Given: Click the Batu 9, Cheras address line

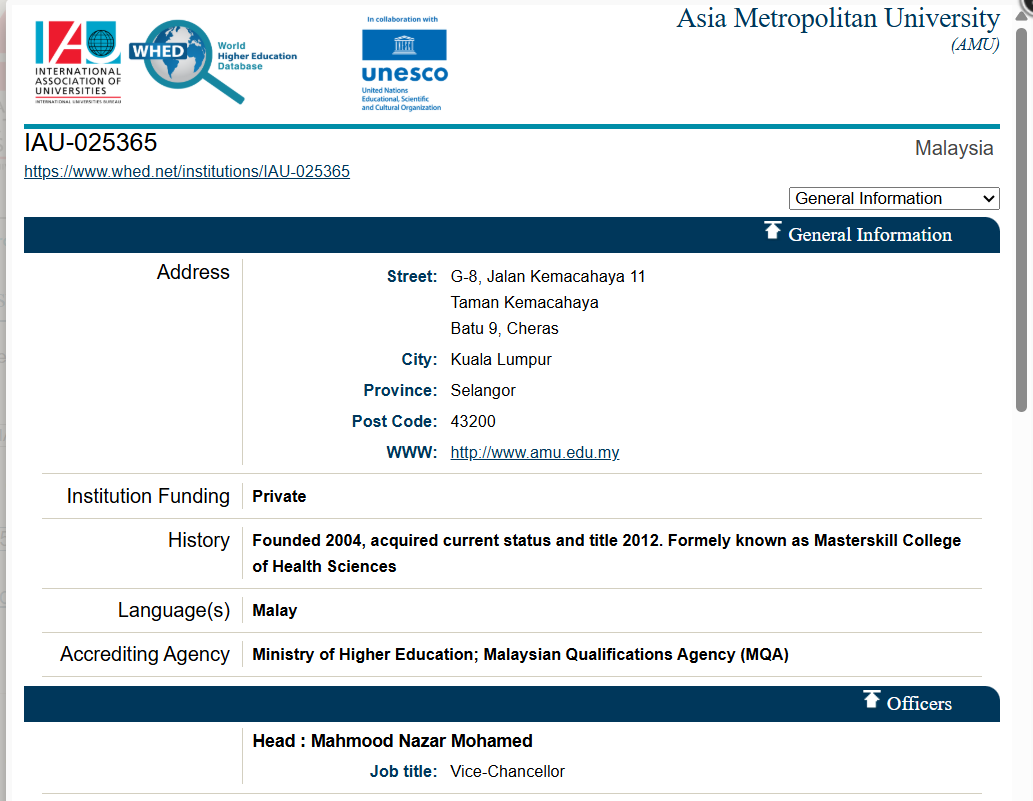Looking at the screenshot, I should 505,329.
